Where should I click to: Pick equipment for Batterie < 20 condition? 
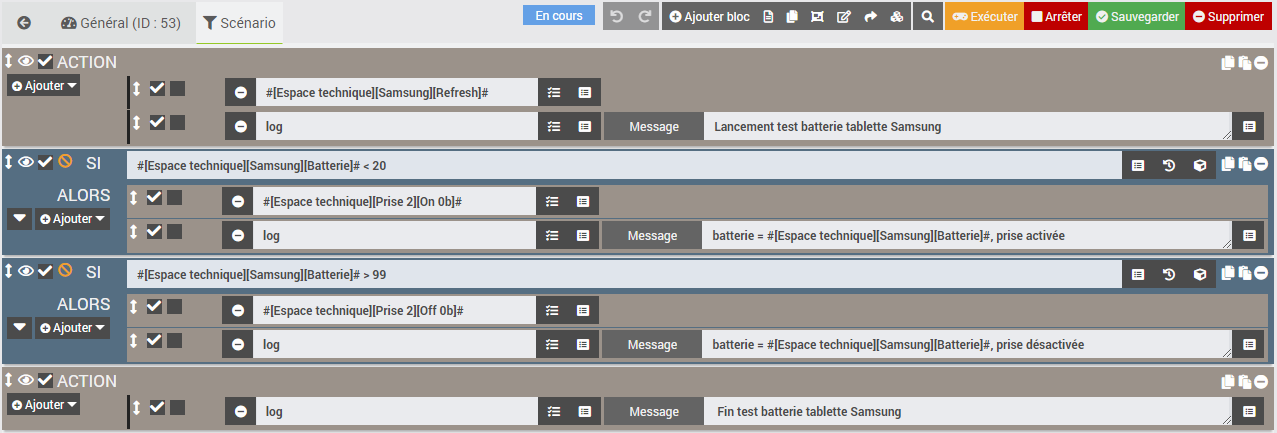pyautogui.click(x=1200, y=165)
